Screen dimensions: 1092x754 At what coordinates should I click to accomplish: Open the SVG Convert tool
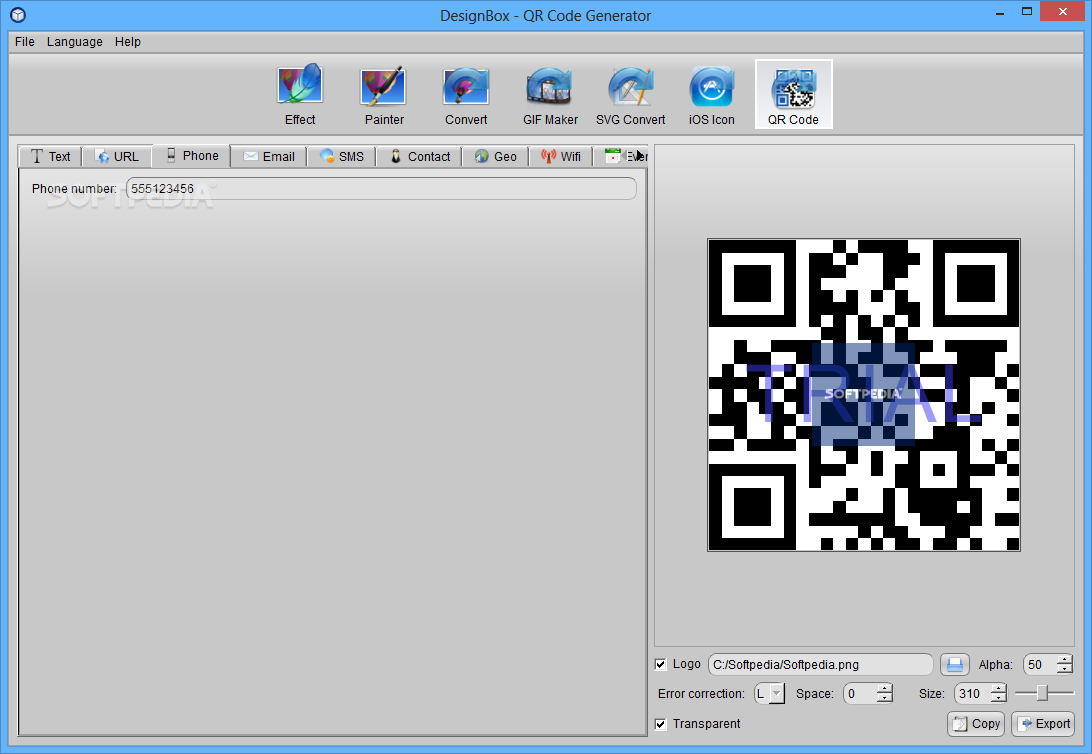point(630,95)
